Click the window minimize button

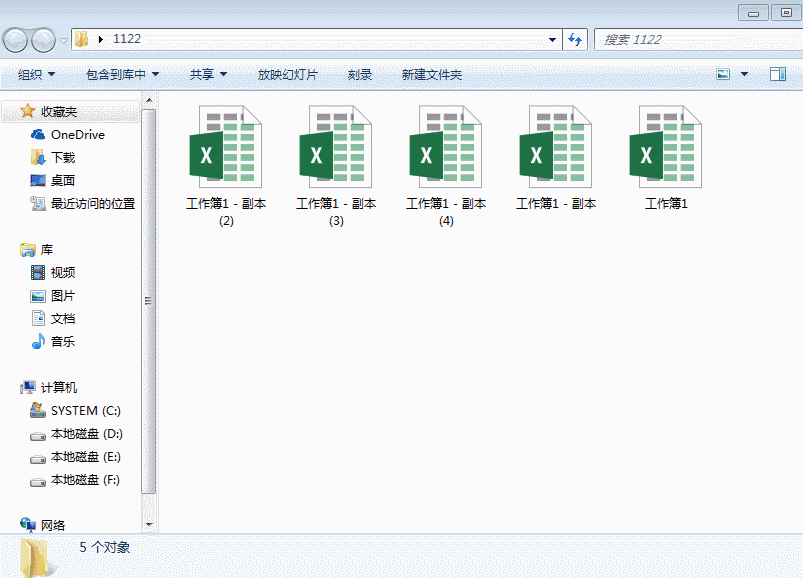753,13
